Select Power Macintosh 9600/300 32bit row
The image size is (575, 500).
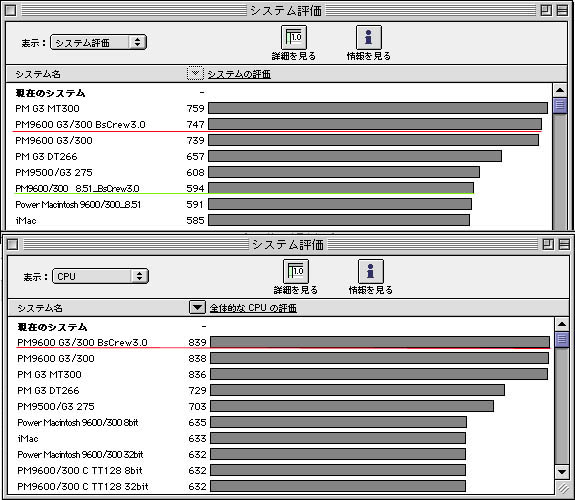click(281, 455)
